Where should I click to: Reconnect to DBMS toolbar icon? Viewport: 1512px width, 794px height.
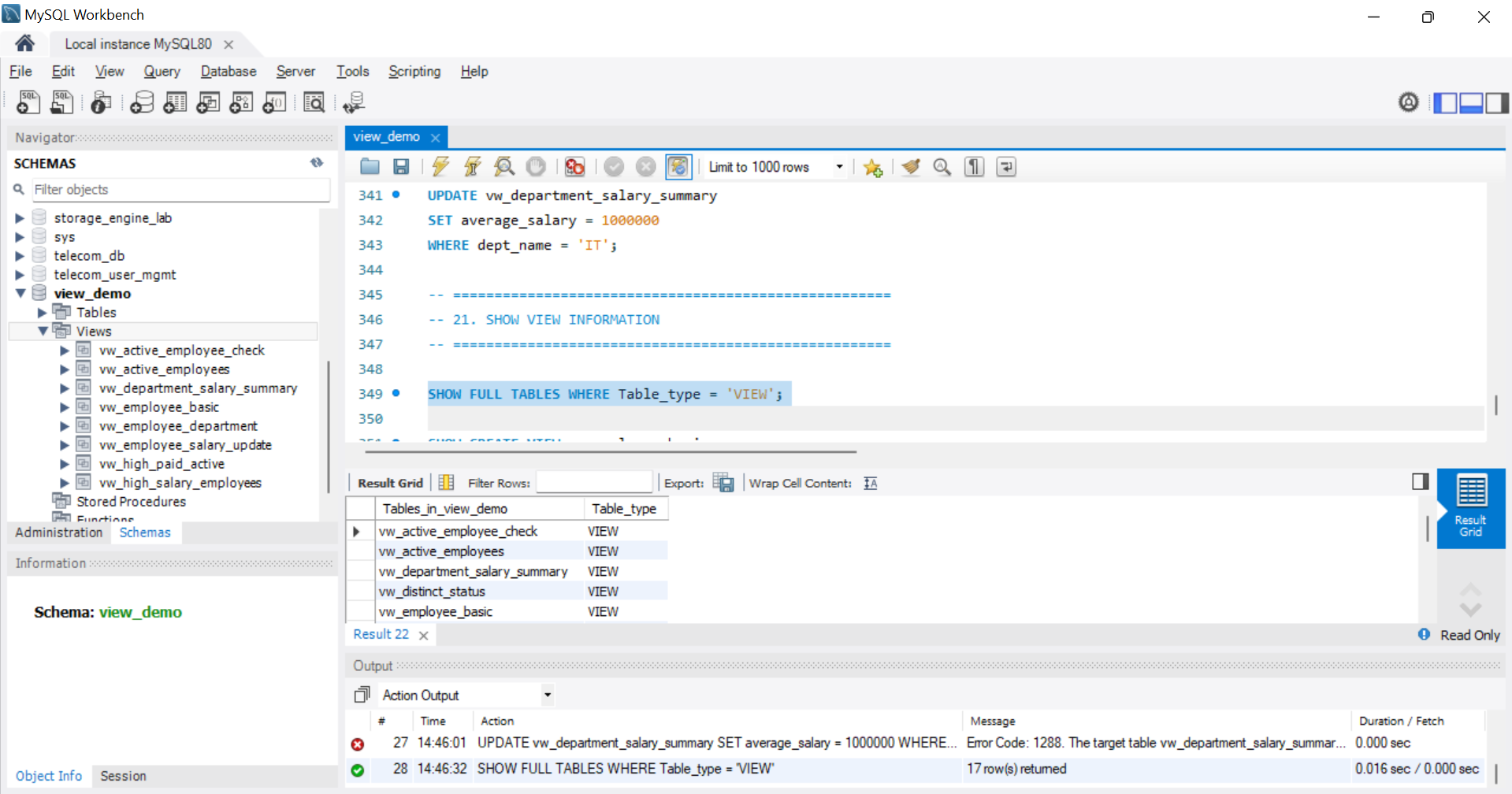click(x=354, y=102)
